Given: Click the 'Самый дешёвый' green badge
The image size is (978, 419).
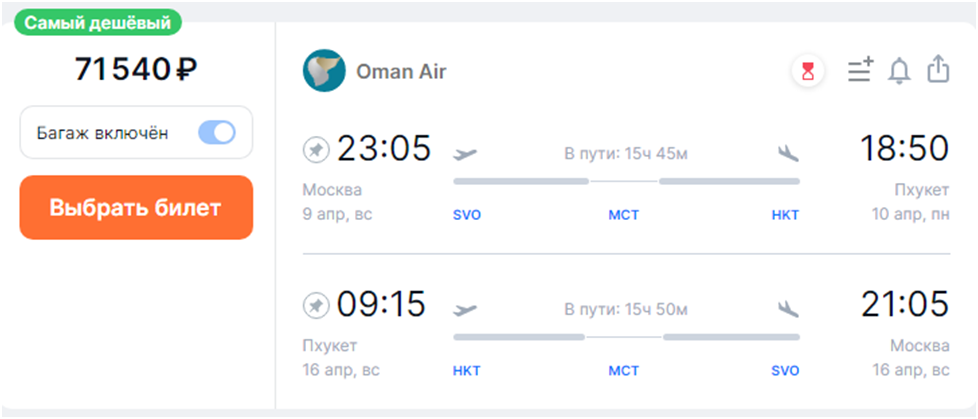Looking at the screenshot, I should tap(97, 22).
